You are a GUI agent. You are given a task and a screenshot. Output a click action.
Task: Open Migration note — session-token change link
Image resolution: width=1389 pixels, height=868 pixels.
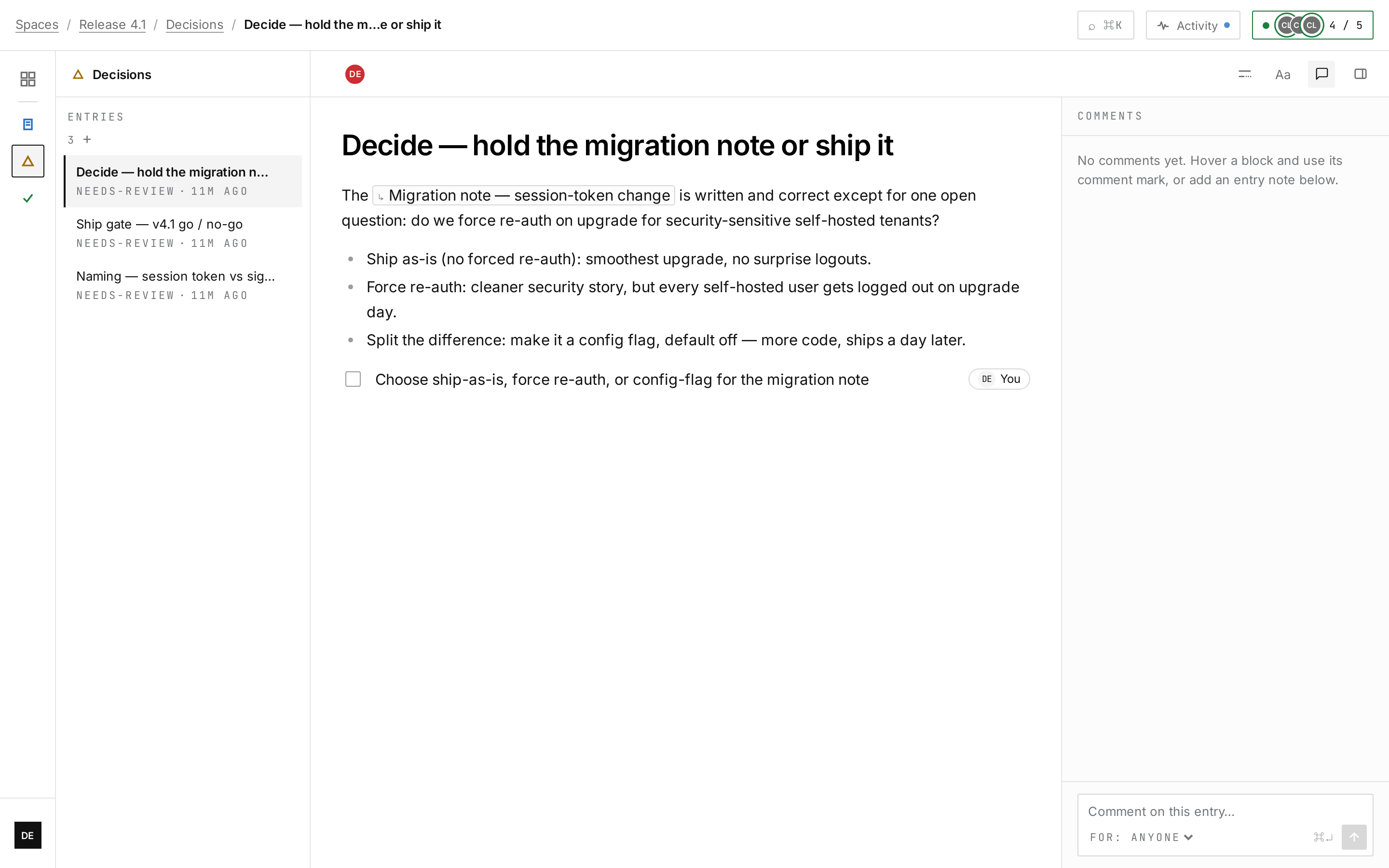click(523, 195)
